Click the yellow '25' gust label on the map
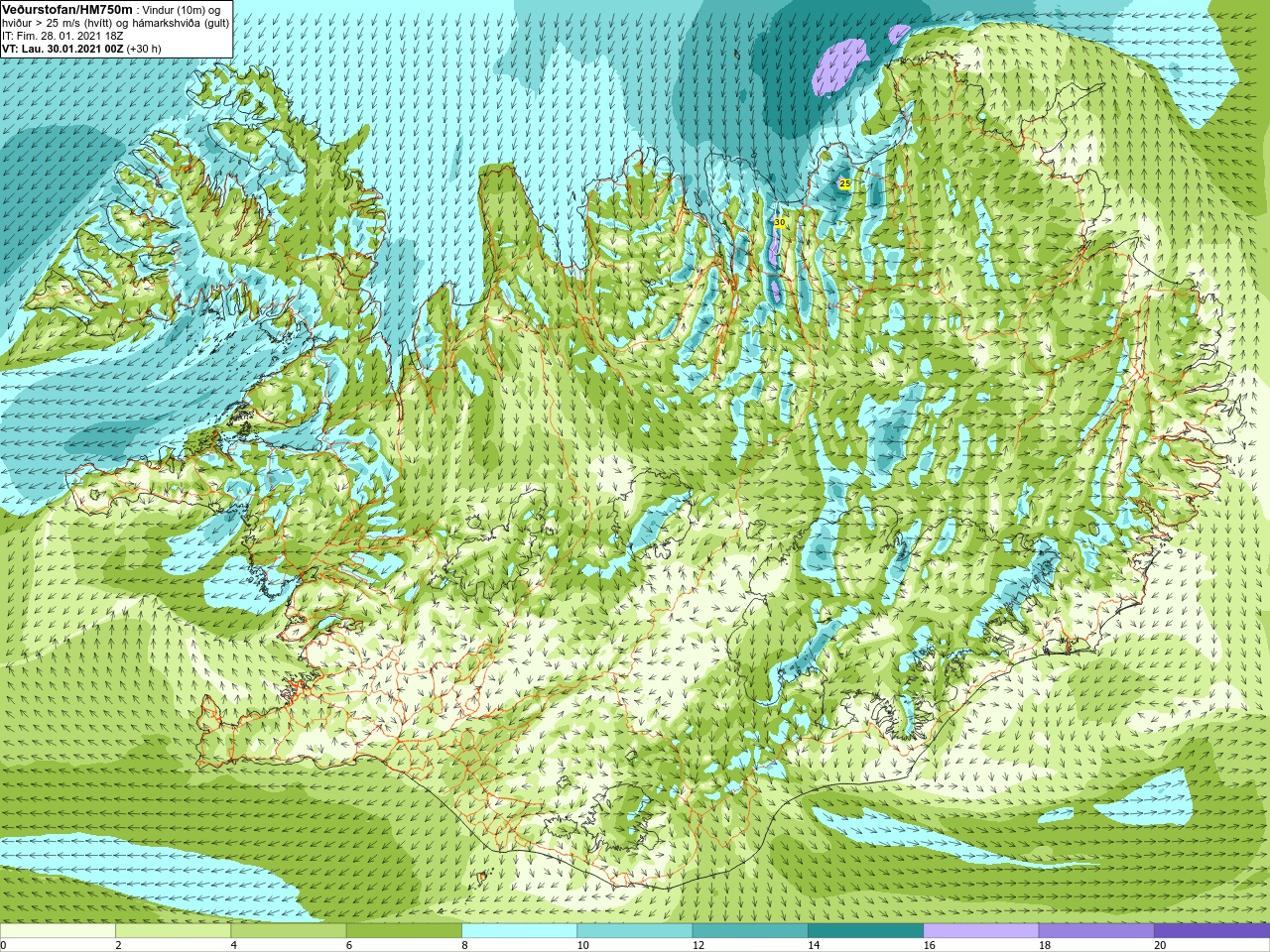The width and height of the screenshot is (1270, 952). tap(845, 183)
